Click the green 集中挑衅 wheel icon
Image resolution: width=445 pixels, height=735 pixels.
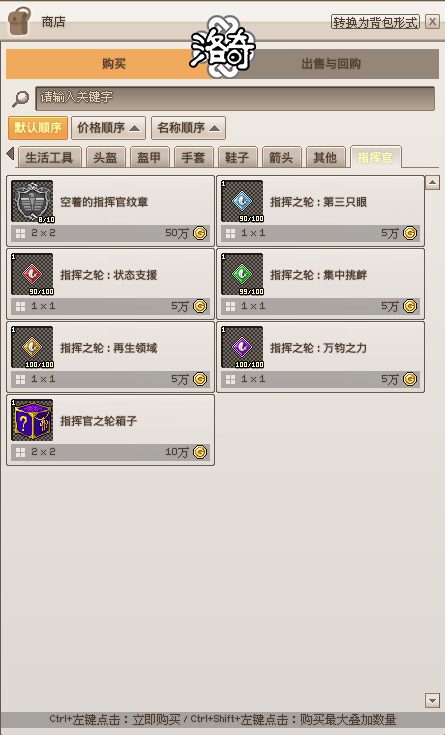(x=242, y=274)
